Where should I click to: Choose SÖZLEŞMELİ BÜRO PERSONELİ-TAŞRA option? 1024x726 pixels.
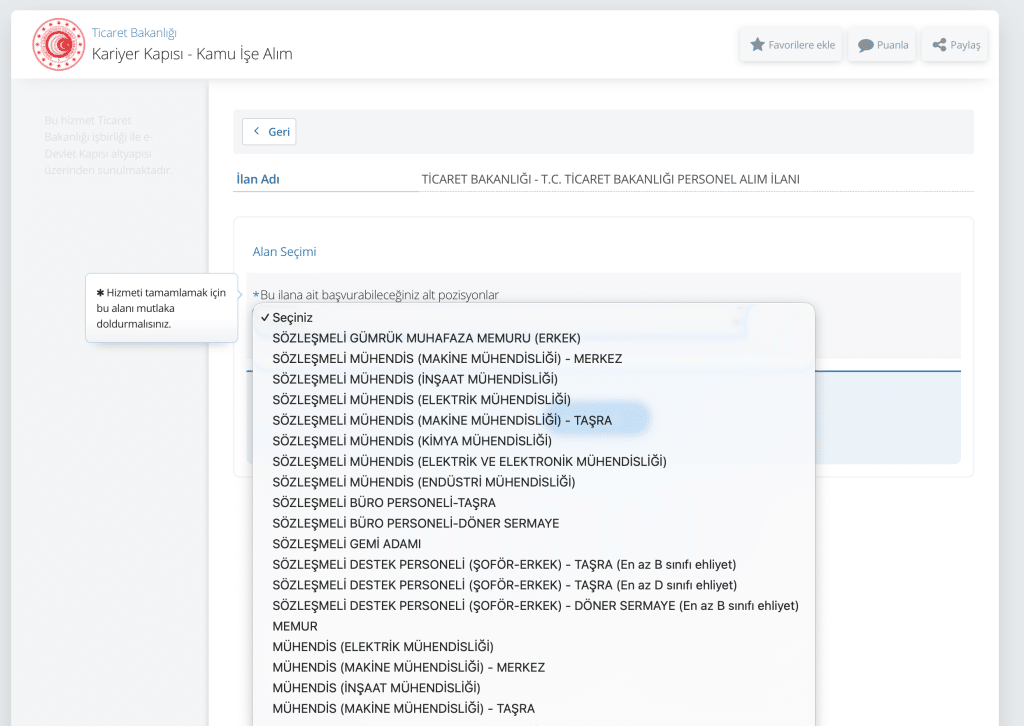pyautogui.click(x=384, y=503)
